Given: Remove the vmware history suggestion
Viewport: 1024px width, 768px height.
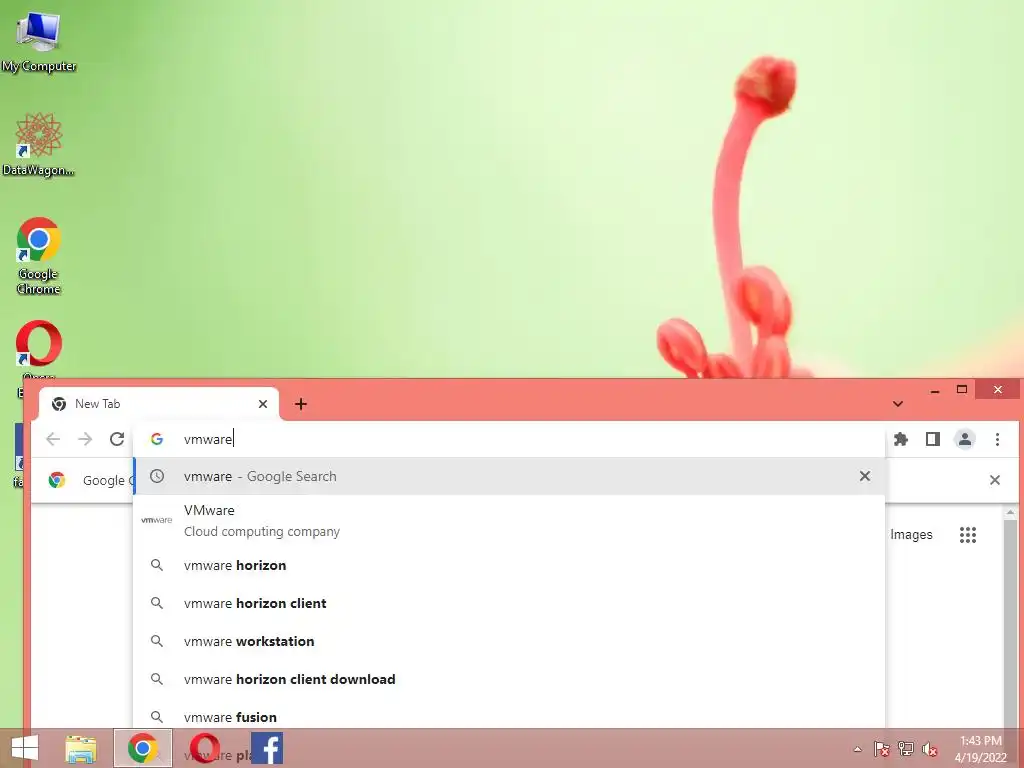Looking at the screenshot, I should tap(865, 476).
